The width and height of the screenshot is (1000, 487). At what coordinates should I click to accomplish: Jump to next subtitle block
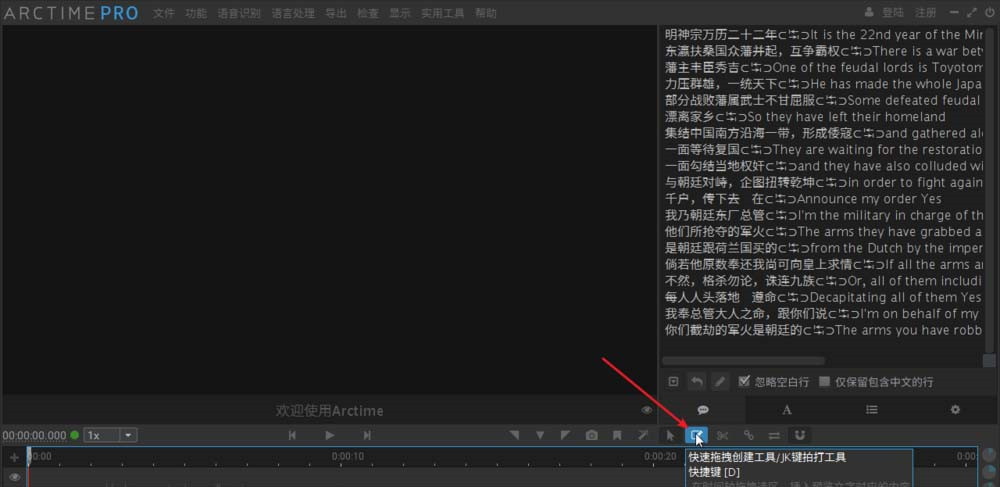(x=367, y=435)
